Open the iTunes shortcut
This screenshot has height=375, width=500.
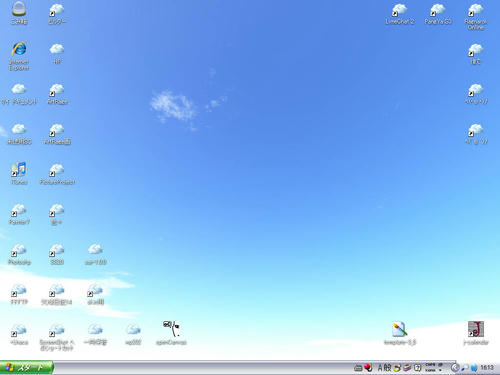coord(19,169)
